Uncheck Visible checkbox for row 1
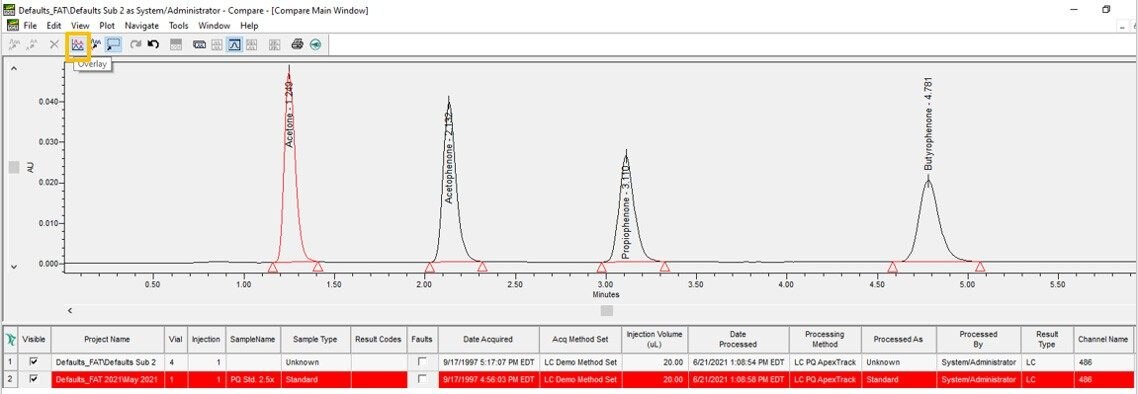This screenshot has height=394, width=1138. [x=33, y=361]
